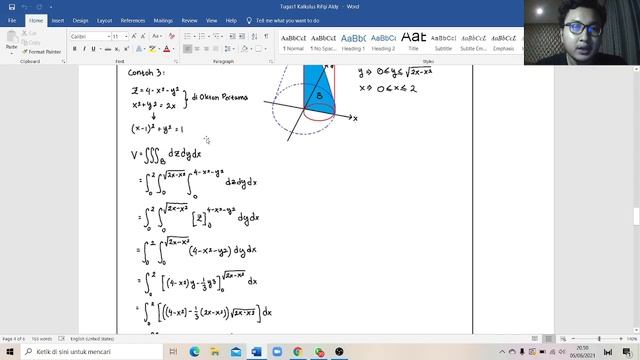640x360 pixels.
Task: Apply the Heading 1 style
Action: (353, 42)
